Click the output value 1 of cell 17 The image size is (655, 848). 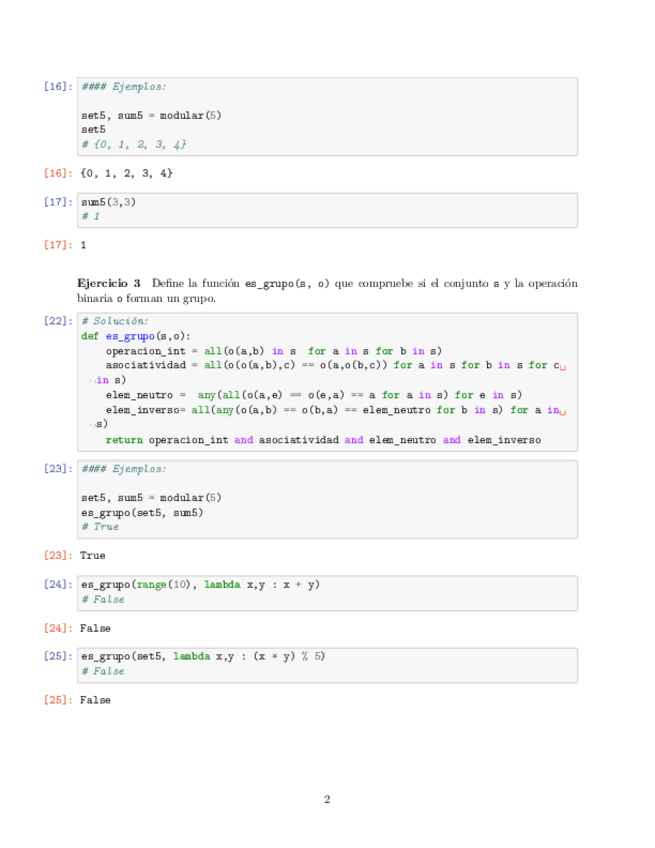coord(83,244)
